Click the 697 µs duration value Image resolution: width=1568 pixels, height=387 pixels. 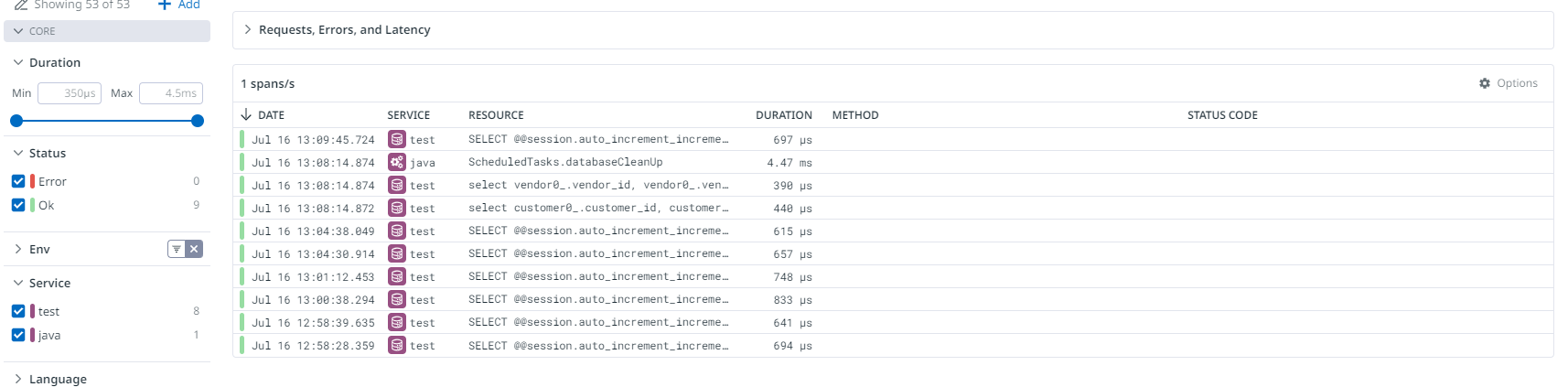(792, 140)
